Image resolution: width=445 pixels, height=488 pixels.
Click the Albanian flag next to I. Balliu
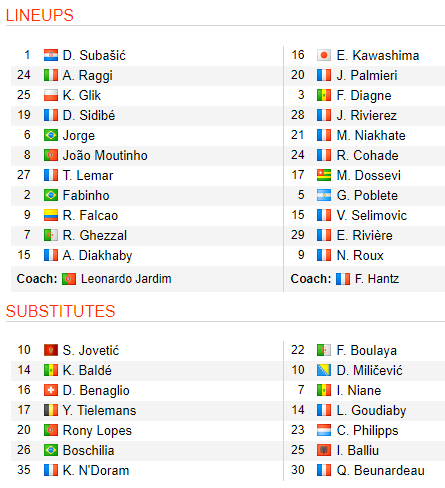(324, 450)
